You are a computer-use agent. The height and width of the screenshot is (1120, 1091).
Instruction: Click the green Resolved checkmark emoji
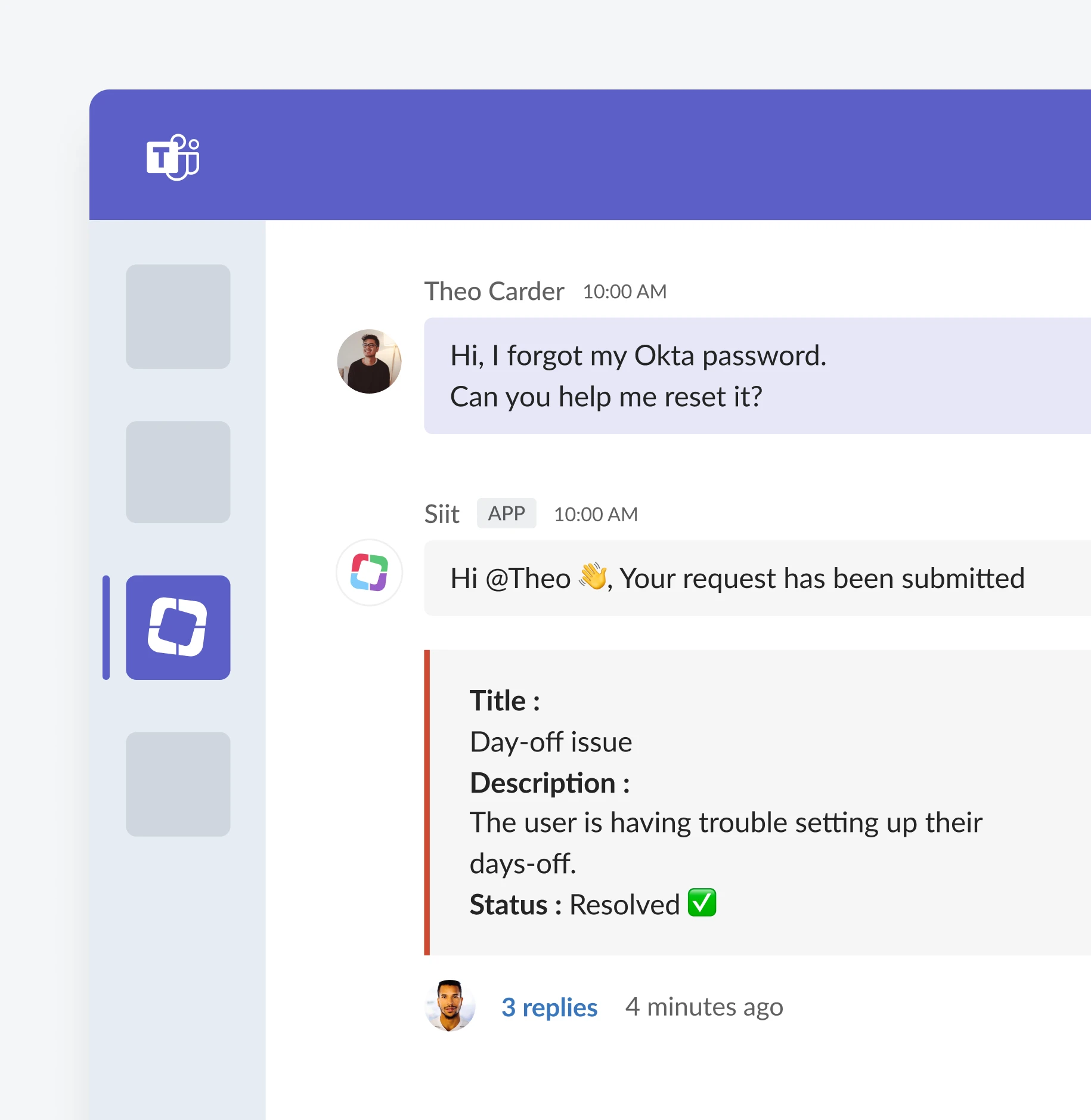pos(701,904)
